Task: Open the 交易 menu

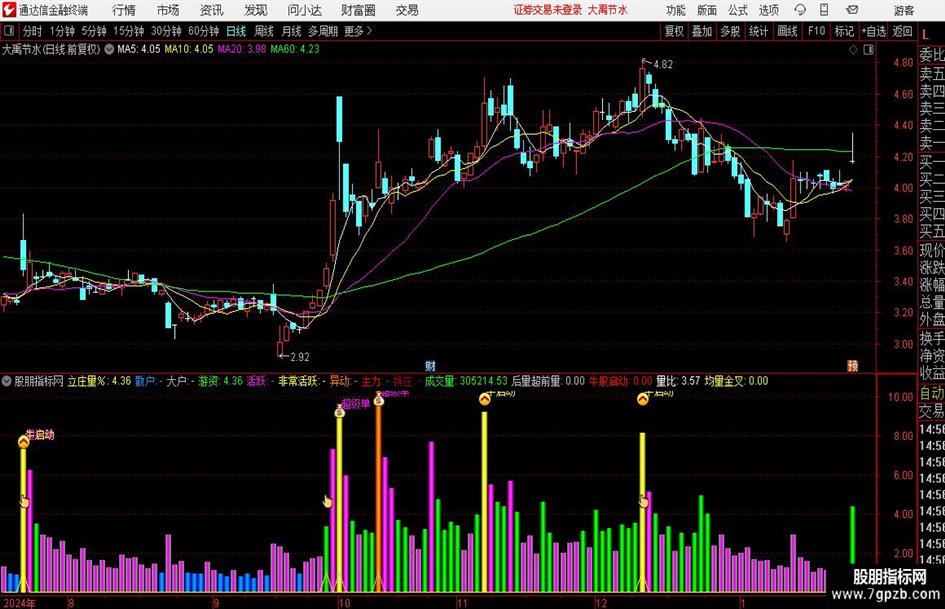Action: tap(407, 10)
